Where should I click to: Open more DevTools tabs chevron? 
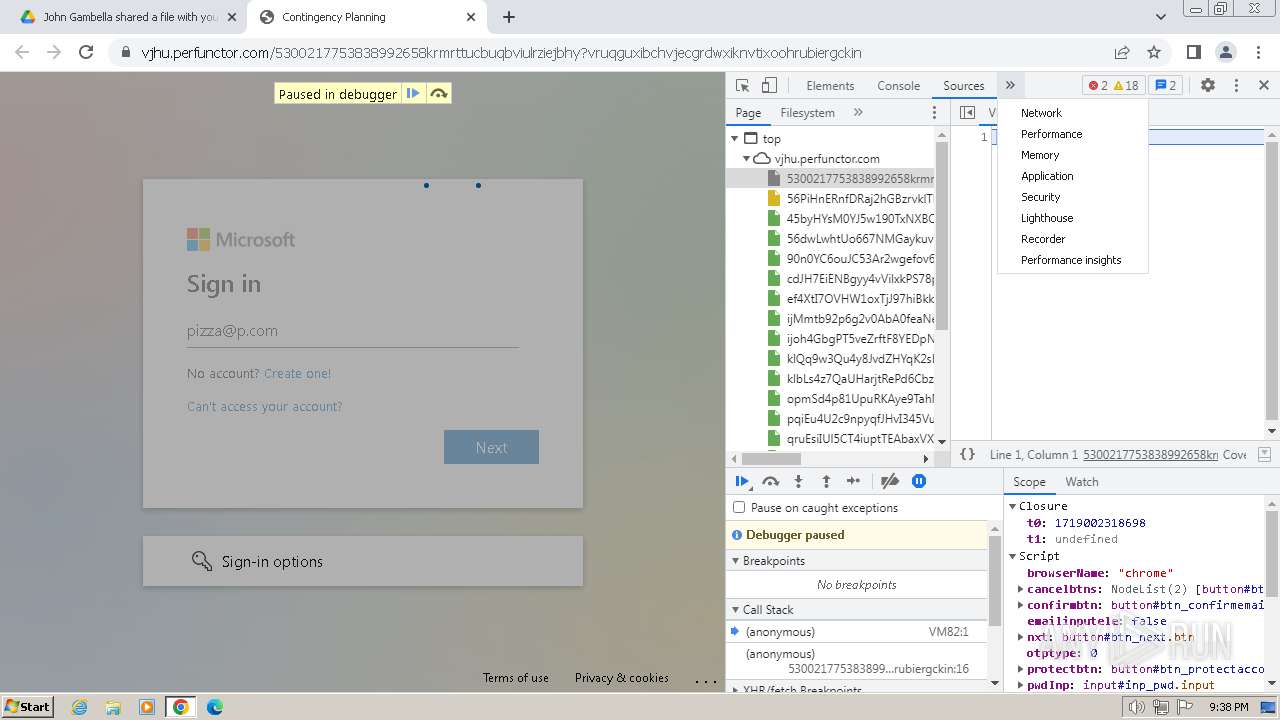1010,86
